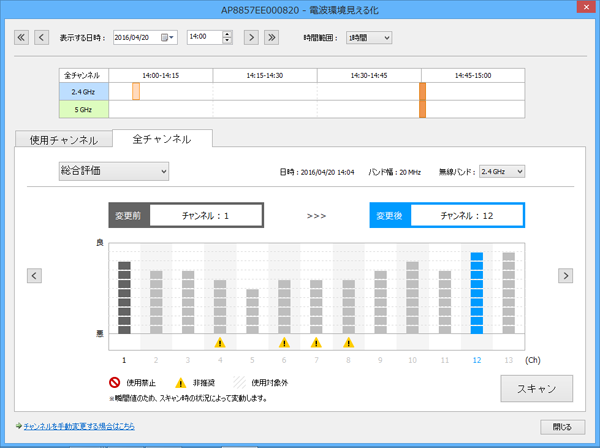The image size is (600, 448).
Task: Open the 時間範囲 dropdown showing 1時間
Action: point(369,37)
